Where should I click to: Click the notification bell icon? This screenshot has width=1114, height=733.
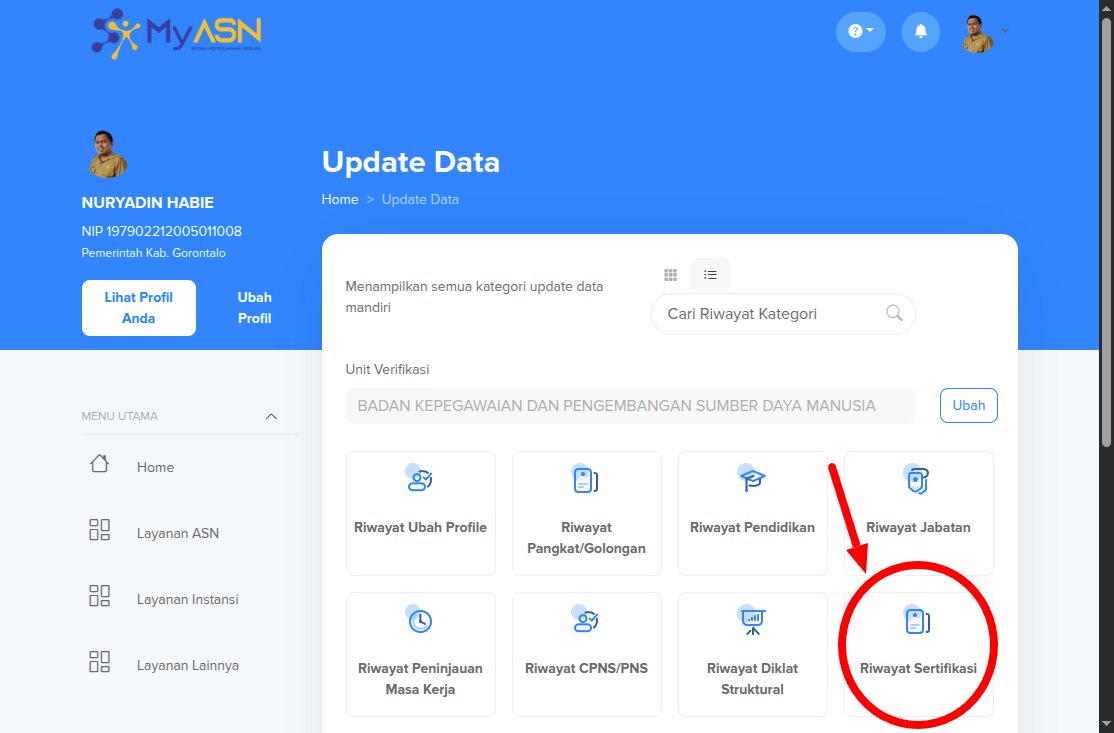pos(920,32)
